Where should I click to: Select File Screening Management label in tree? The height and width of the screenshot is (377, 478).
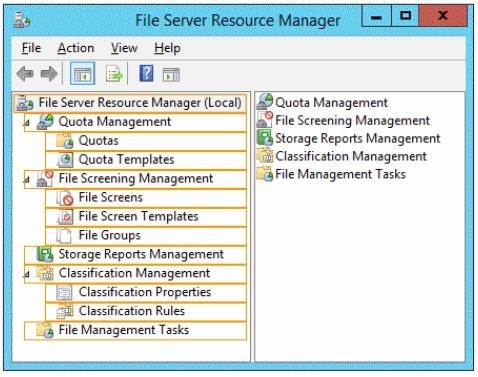136,178
